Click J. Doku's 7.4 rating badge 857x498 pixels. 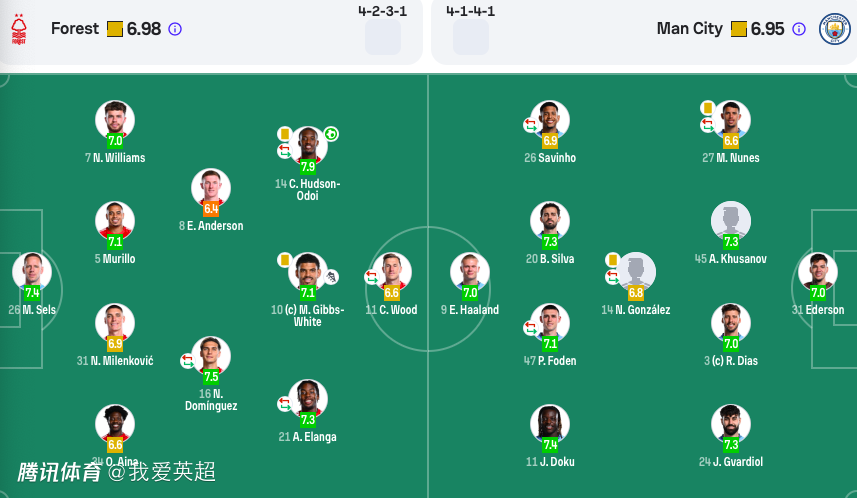pos(550,445)
